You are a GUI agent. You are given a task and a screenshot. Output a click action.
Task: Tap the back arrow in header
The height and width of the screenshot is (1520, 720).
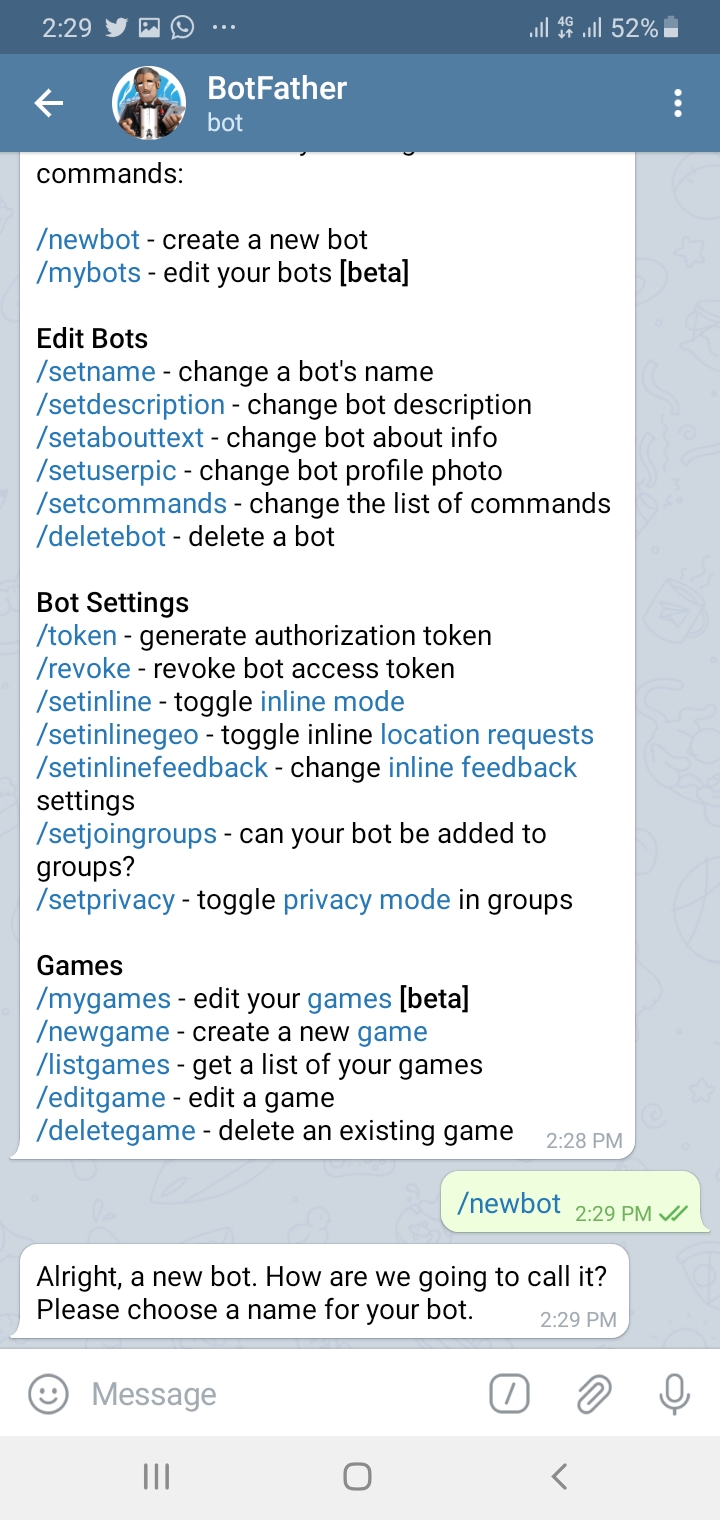pyautogui.click(x=48, y=103)
